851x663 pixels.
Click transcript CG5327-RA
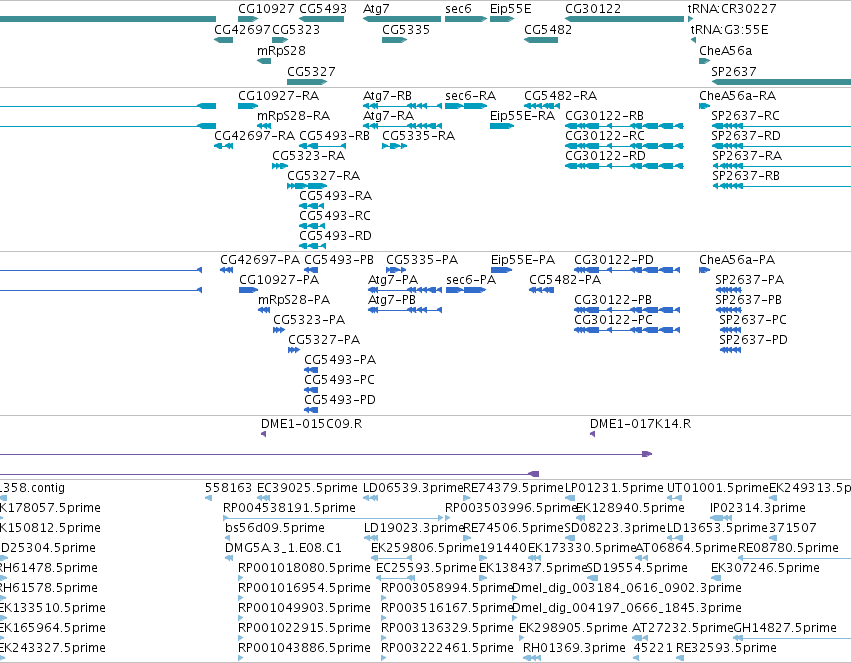tap(323, 176)
